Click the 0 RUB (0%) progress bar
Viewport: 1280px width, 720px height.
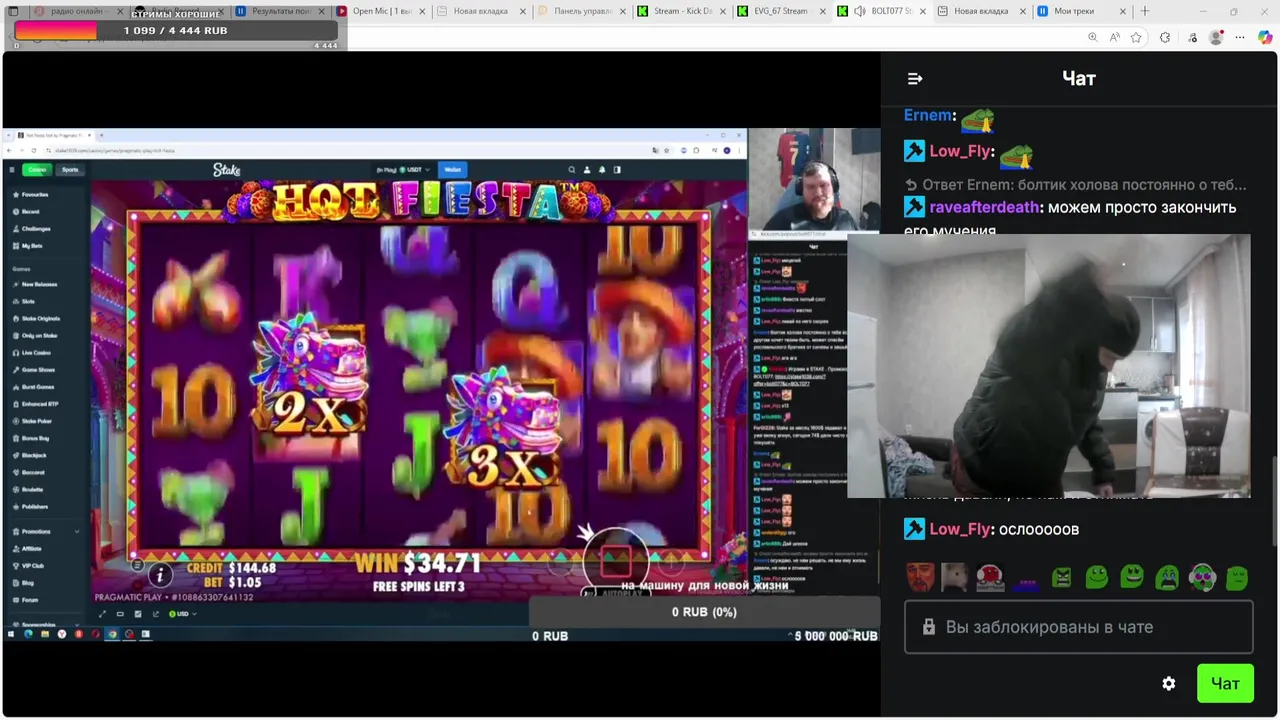704,612
